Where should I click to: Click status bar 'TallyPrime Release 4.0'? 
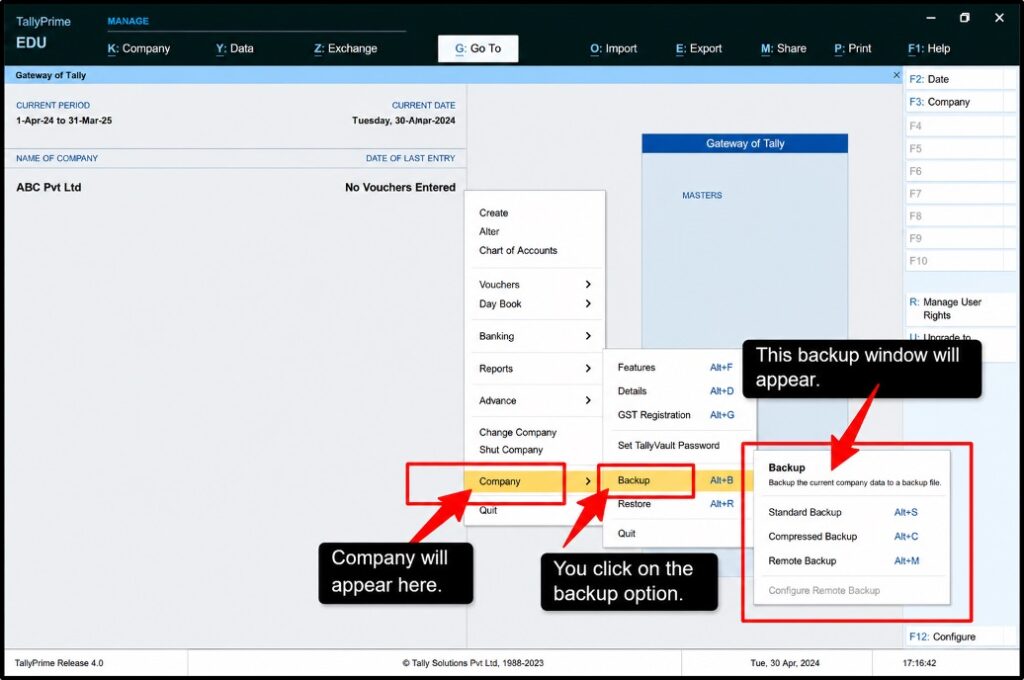click(x=59, y=663)
